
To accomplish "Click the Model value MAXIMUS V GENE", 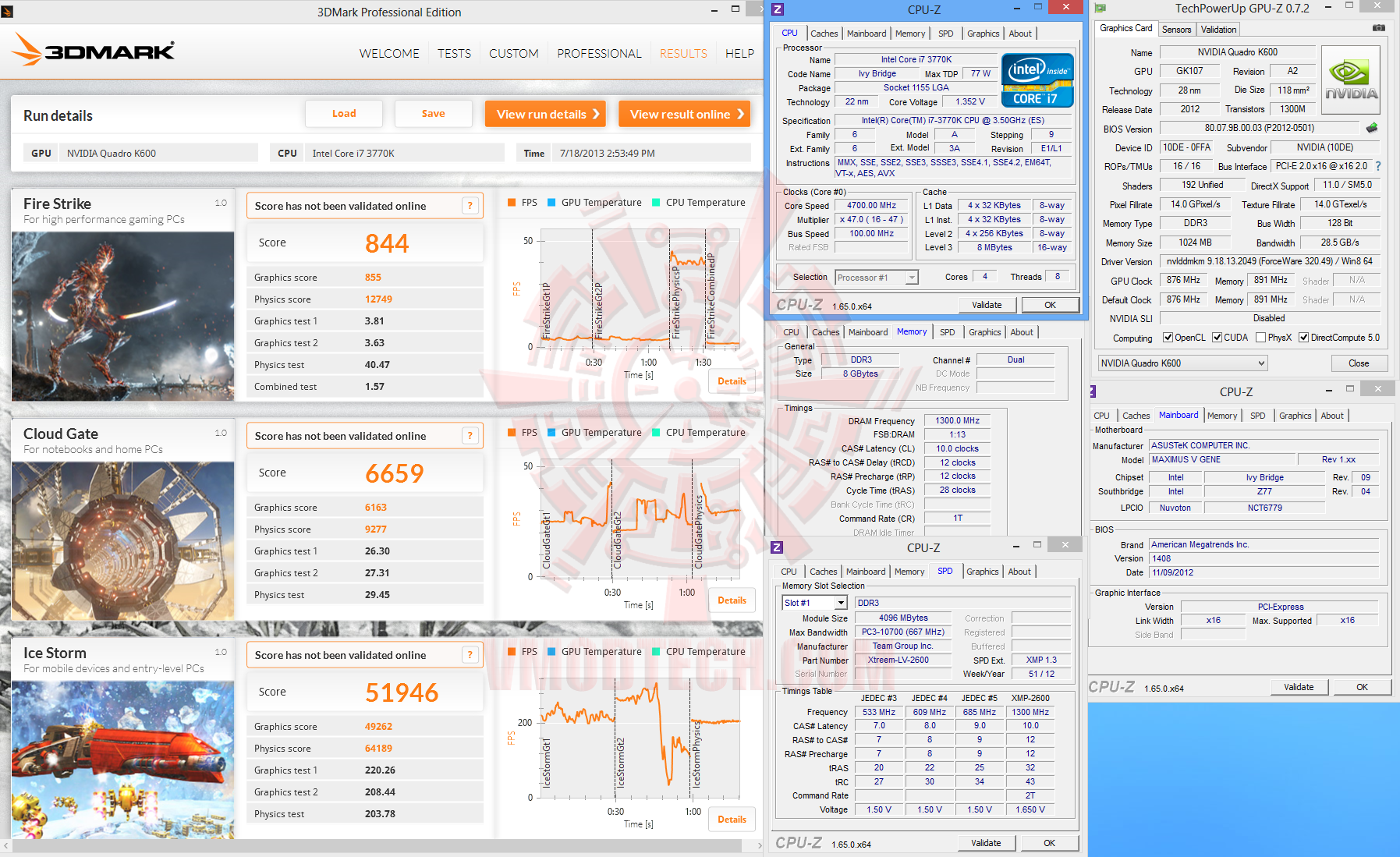I will [x=1222, y=460].
